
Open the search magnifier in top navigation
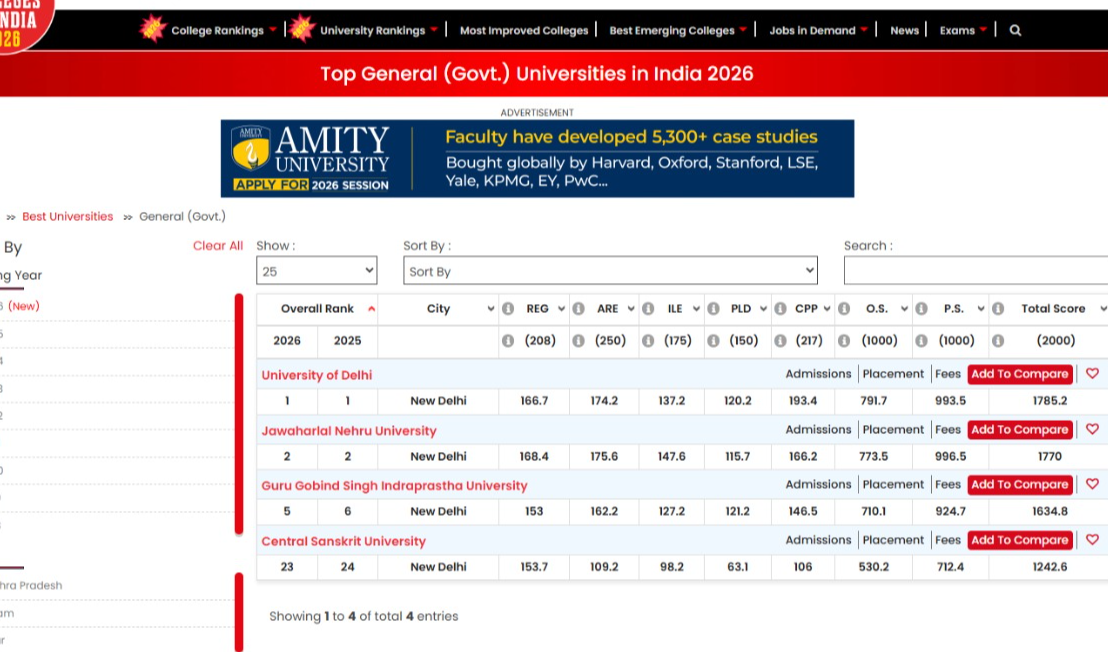click(x=1015, y=30)
